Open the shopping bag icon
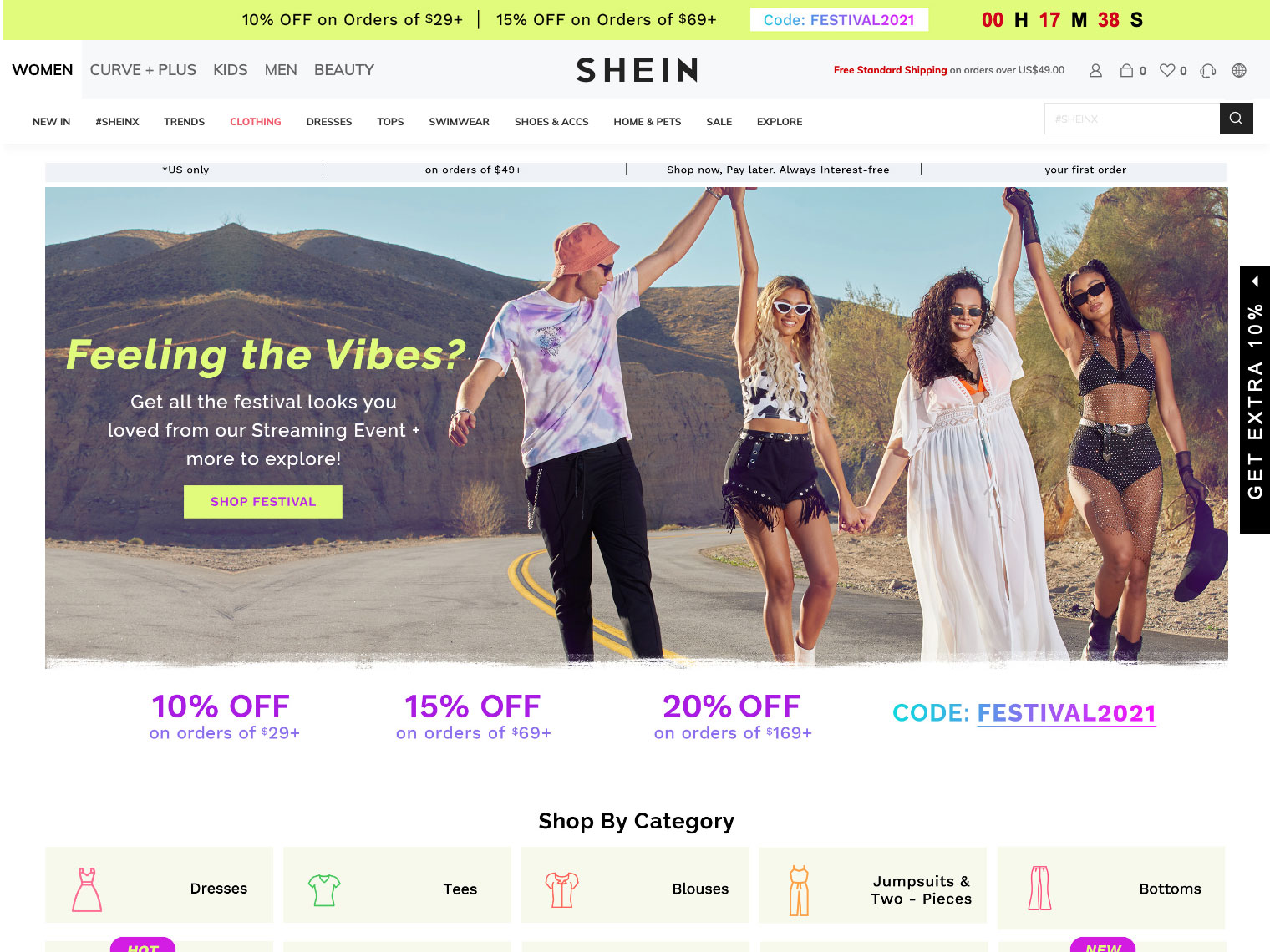Screen dimensions: 1270x952 point(1126,71)
